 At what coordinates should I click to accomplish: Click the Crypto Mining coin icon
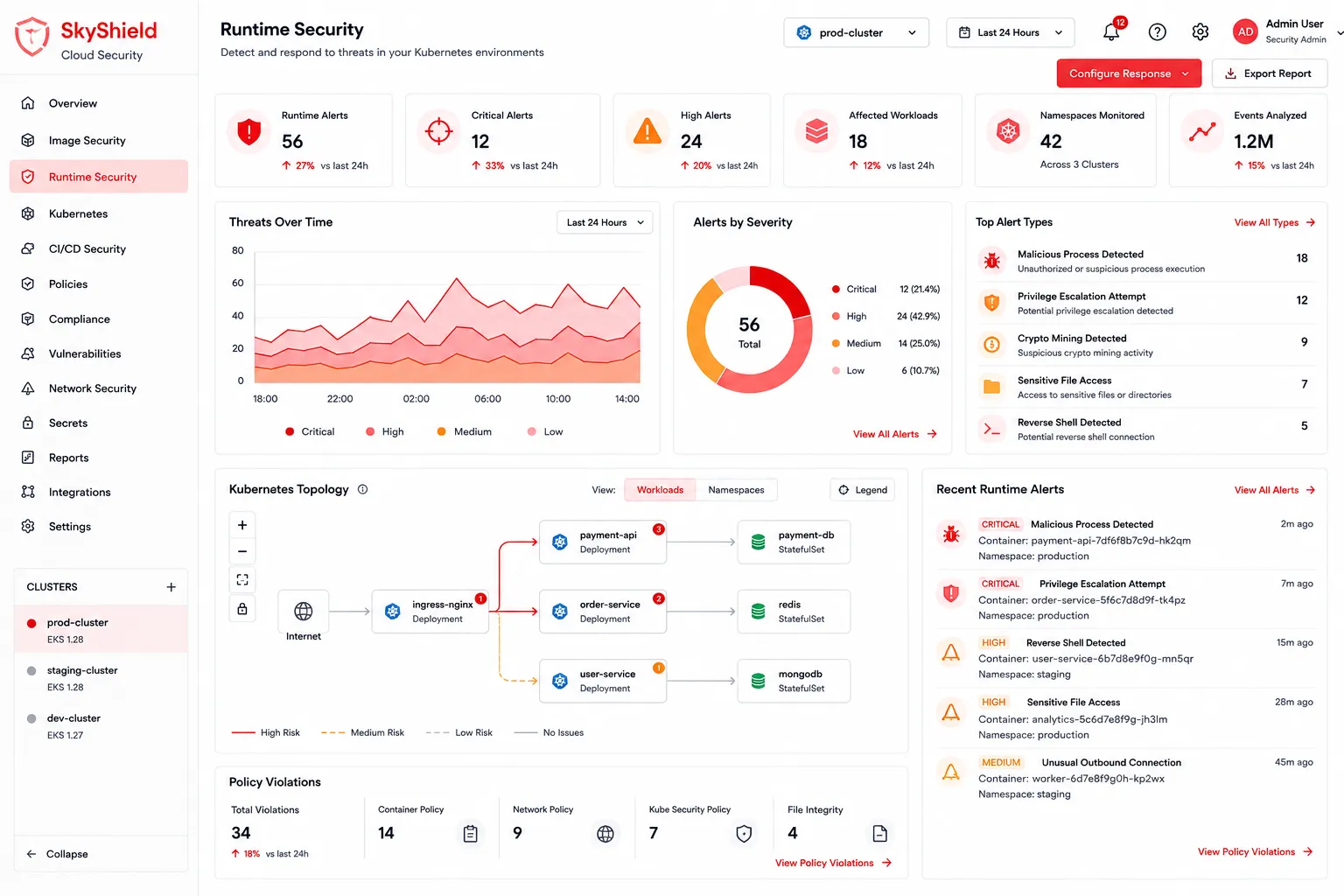pyautogui.click(x=991, y=345)
